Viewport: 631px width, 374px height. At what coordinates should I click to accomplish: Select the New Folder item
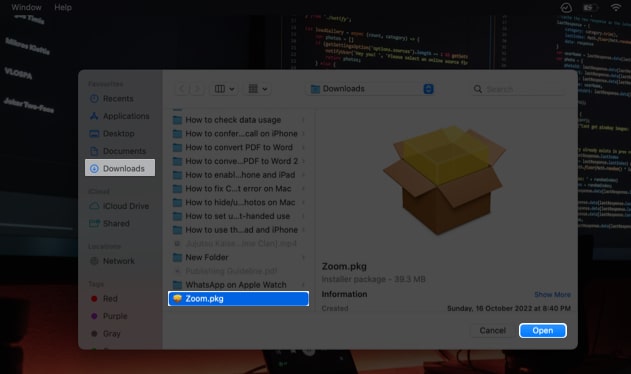point(239,257)
